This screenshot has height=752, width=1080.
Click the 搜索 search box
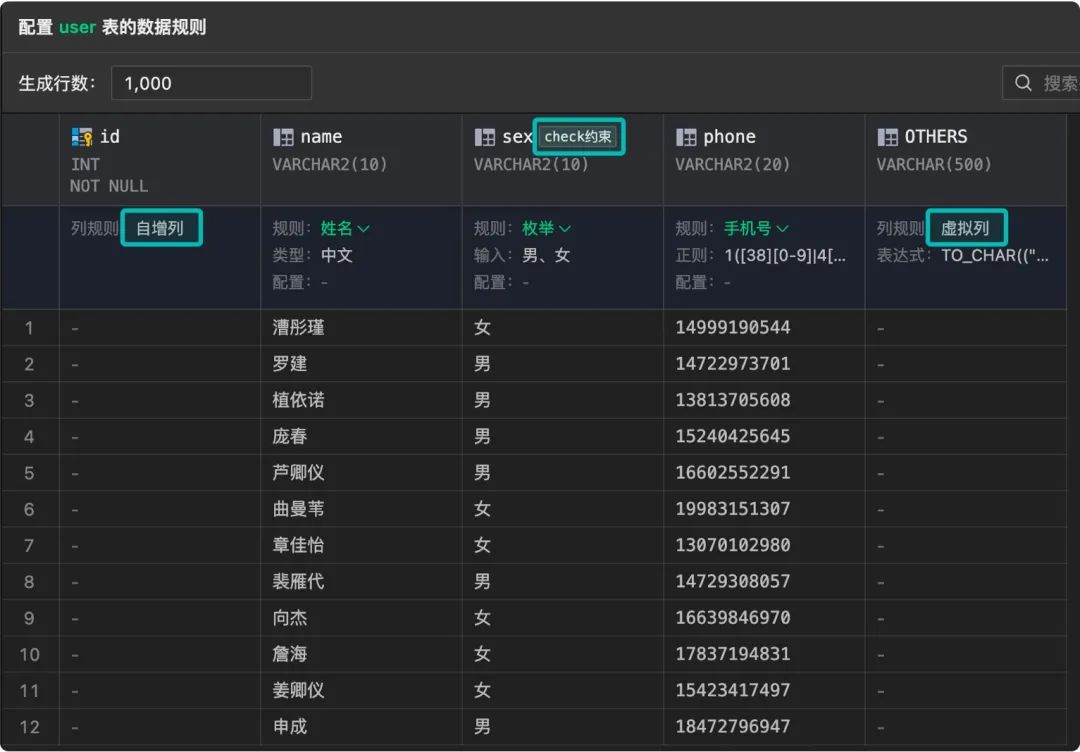point(1041,83)
